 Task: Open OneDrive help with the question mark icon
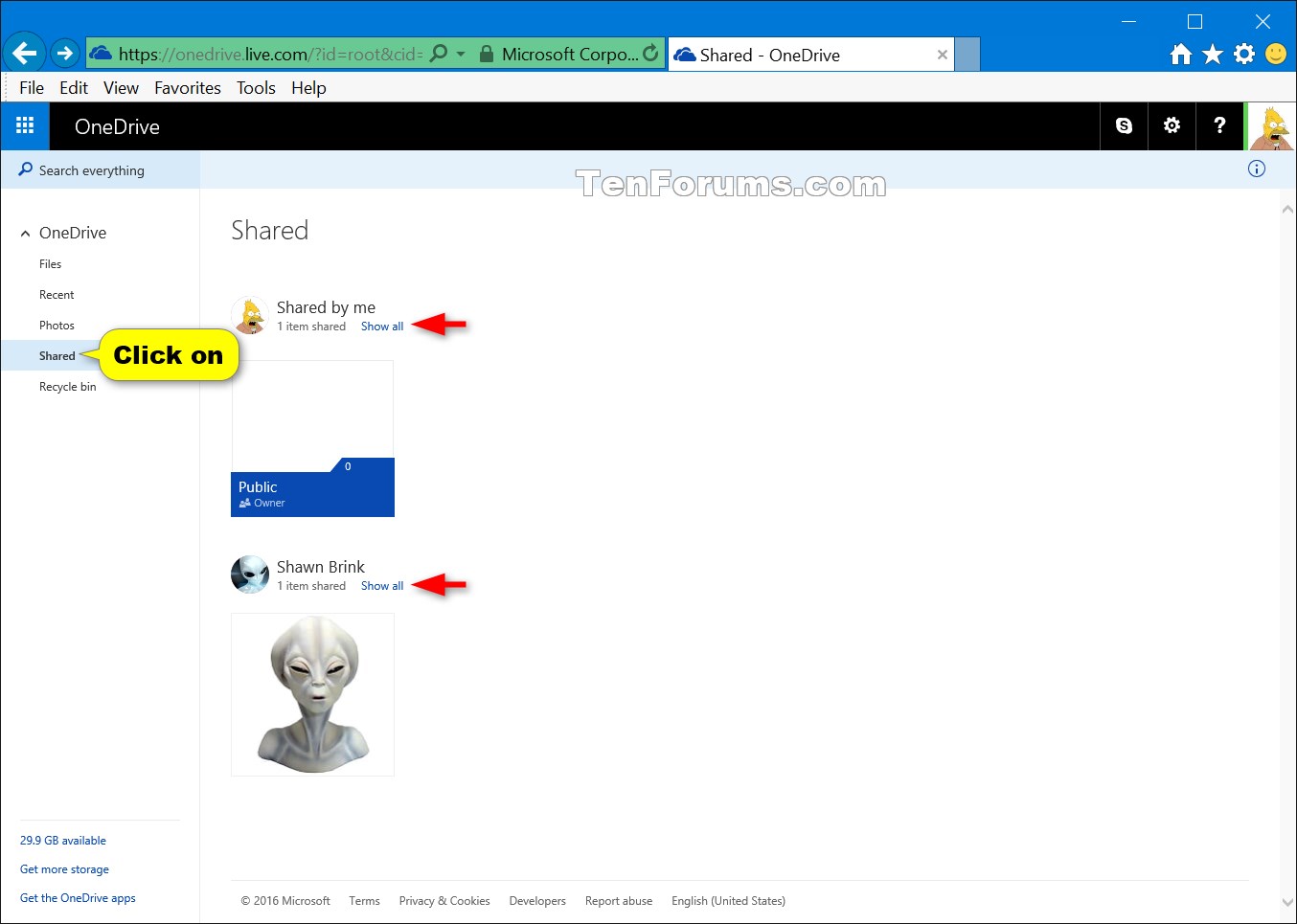click(1218, 125)
